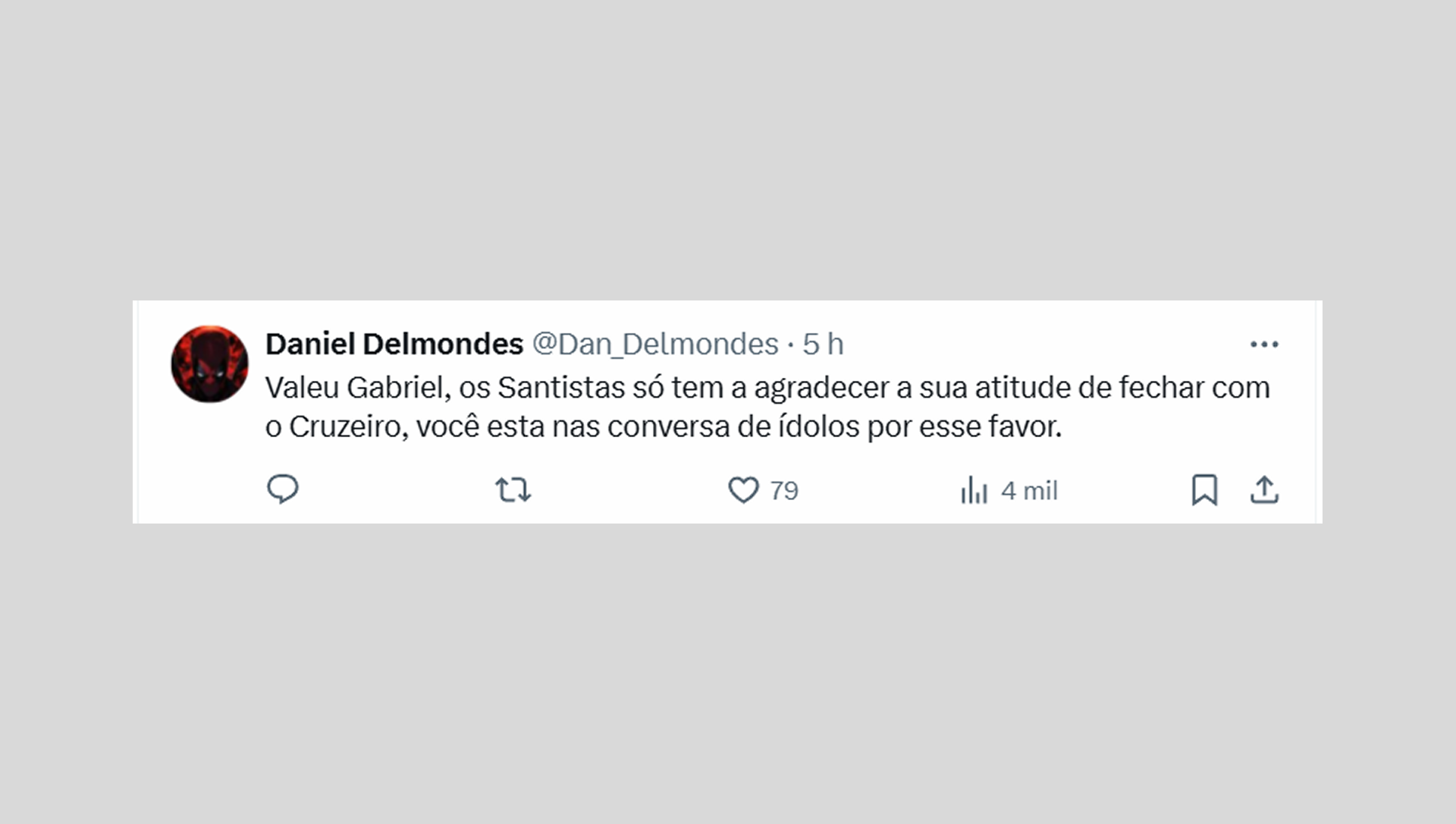The height and width of the screenshot is (824, 1456).
Task: Select the Daniel Delmondes display name
Action: pos(394,344)
